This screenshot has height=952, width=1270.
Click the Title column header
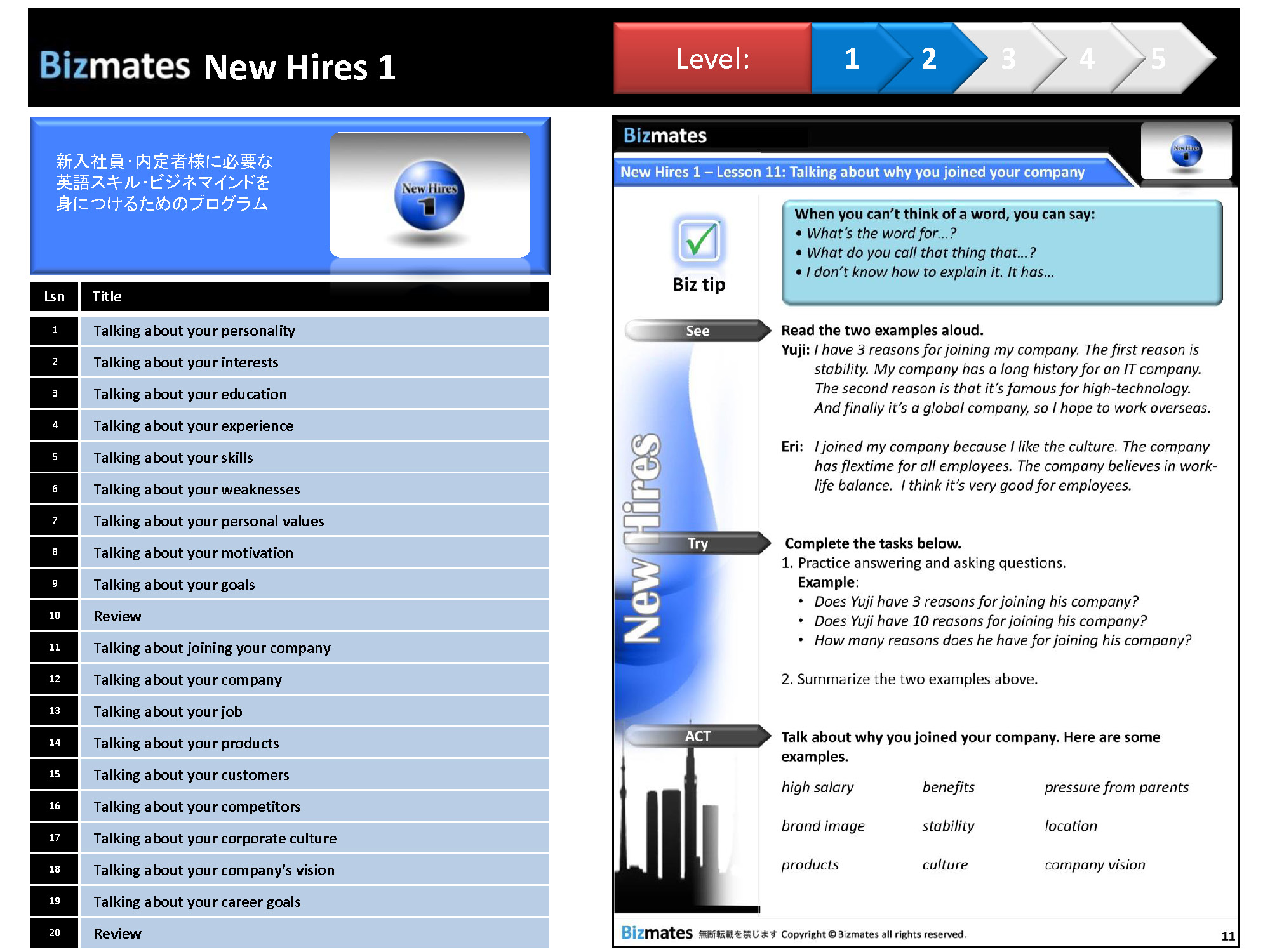click(107, 296)
